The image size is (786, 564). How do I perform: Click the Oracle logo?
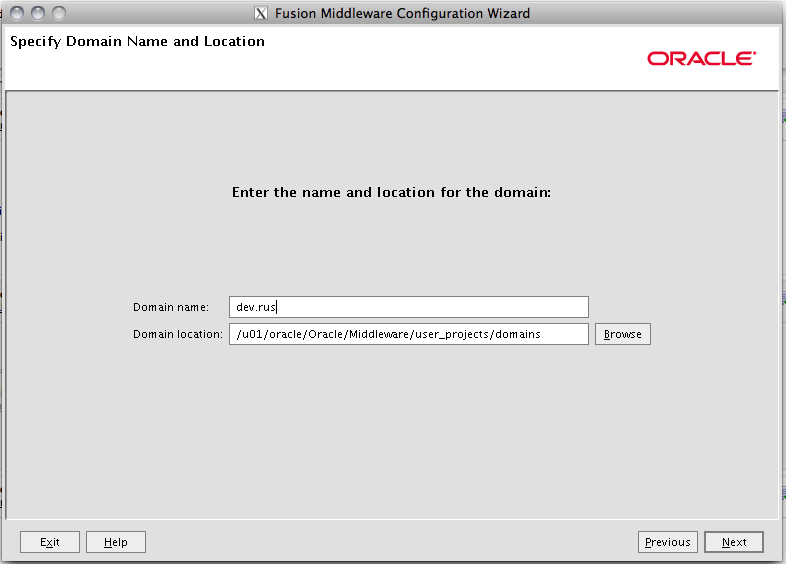pos(701,59)
